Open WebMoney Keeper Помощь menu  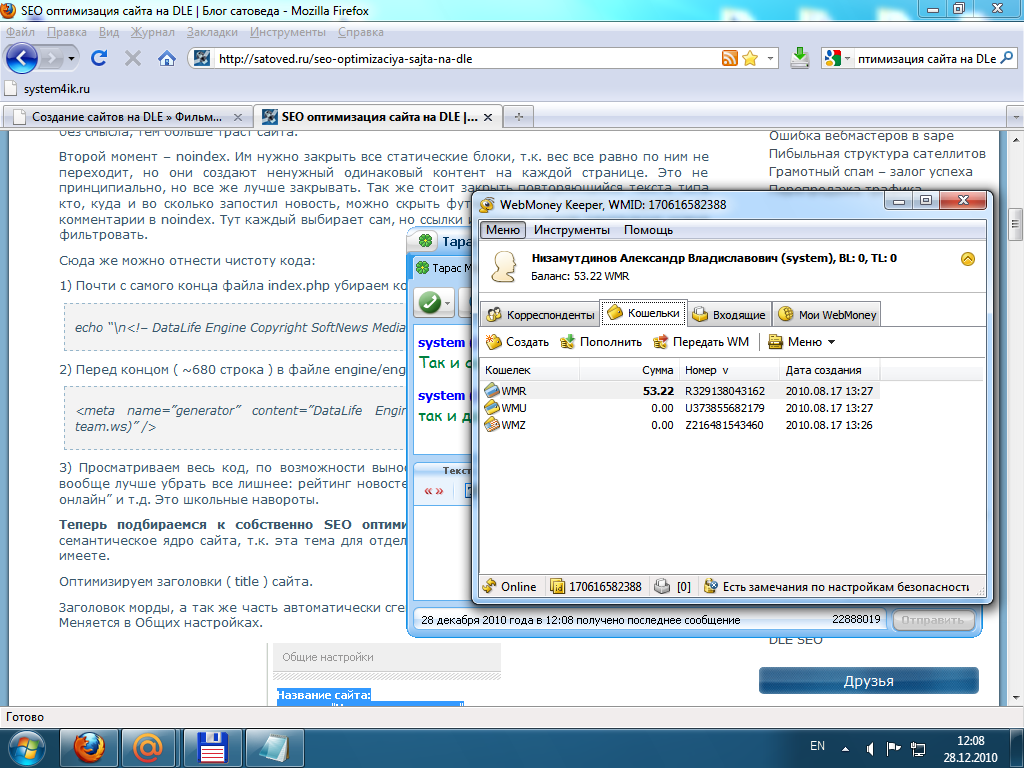[x=648, y=230]
